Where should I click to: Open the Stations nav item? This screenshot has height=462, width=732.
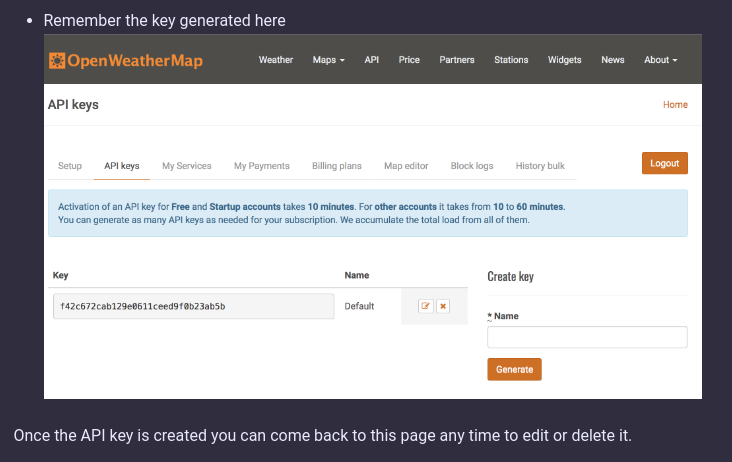click(511, 60)
